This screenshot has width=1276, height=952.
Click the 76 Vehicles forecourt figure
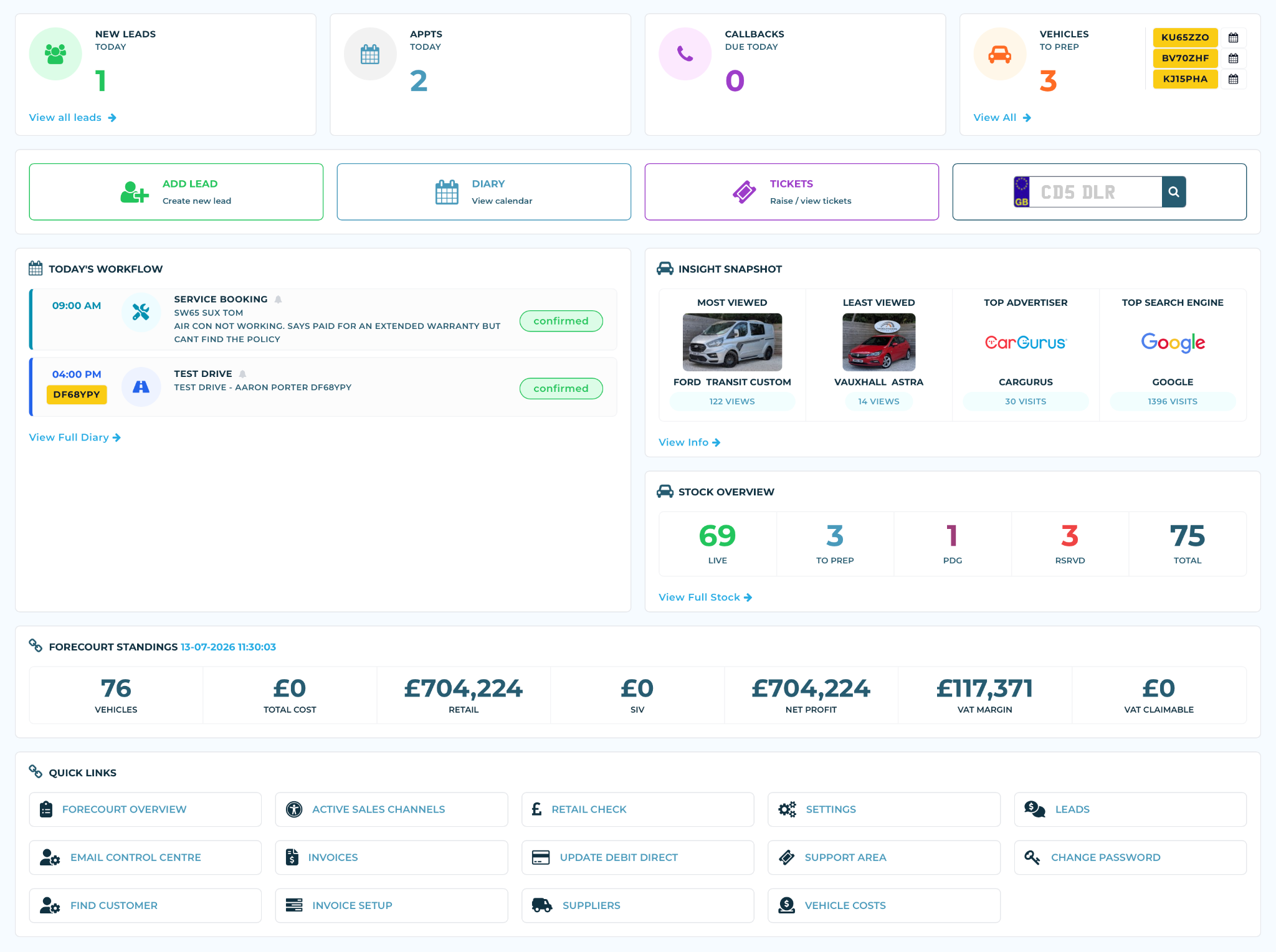coord(116,688)
